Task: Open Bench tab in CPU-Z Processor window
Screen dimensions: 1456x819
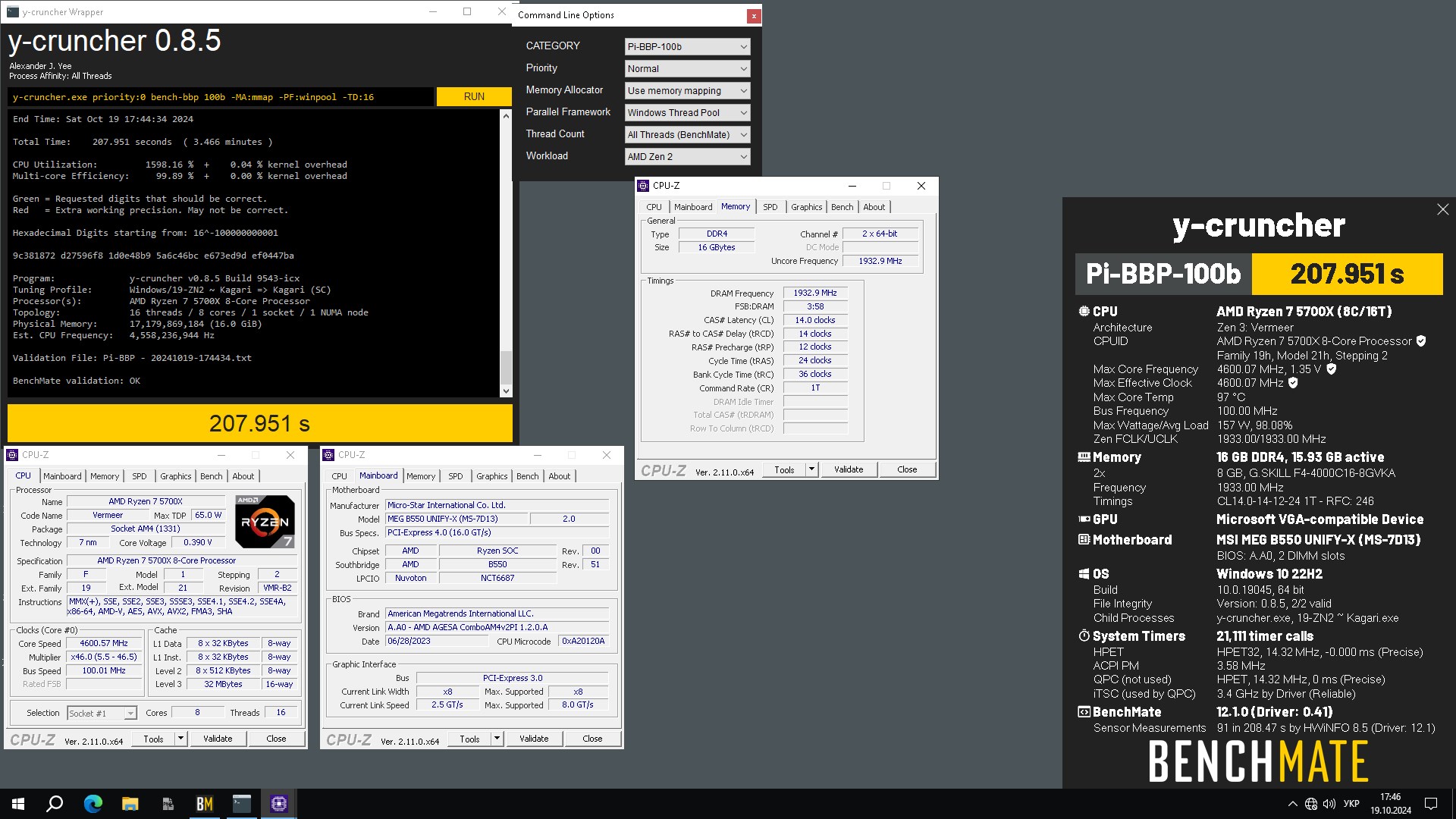Action: (212, 476)
